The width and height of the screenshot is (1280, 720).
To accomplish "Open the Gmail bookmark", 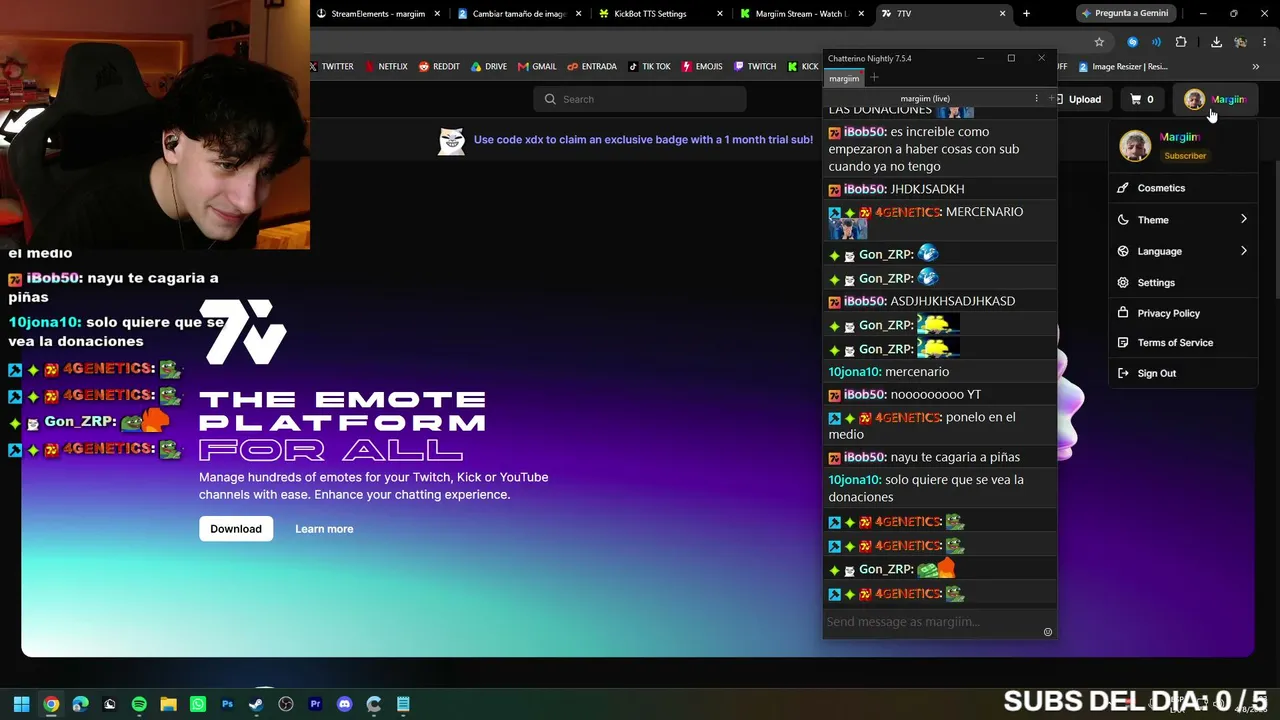I will tap(537, 67).
